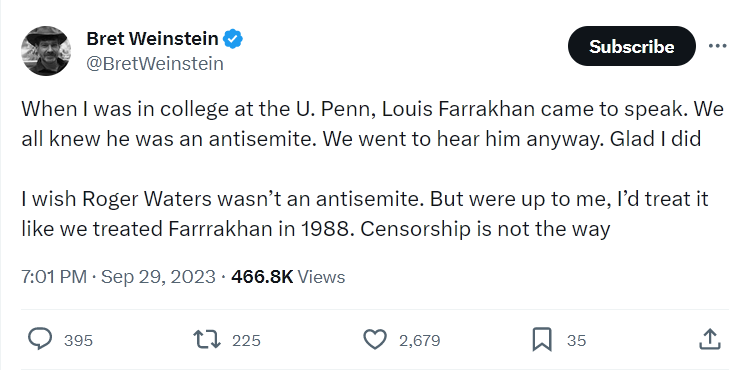Click the 35 bookmarks count
The height and width of the screenshot is (370, 748).
[576, 340]
